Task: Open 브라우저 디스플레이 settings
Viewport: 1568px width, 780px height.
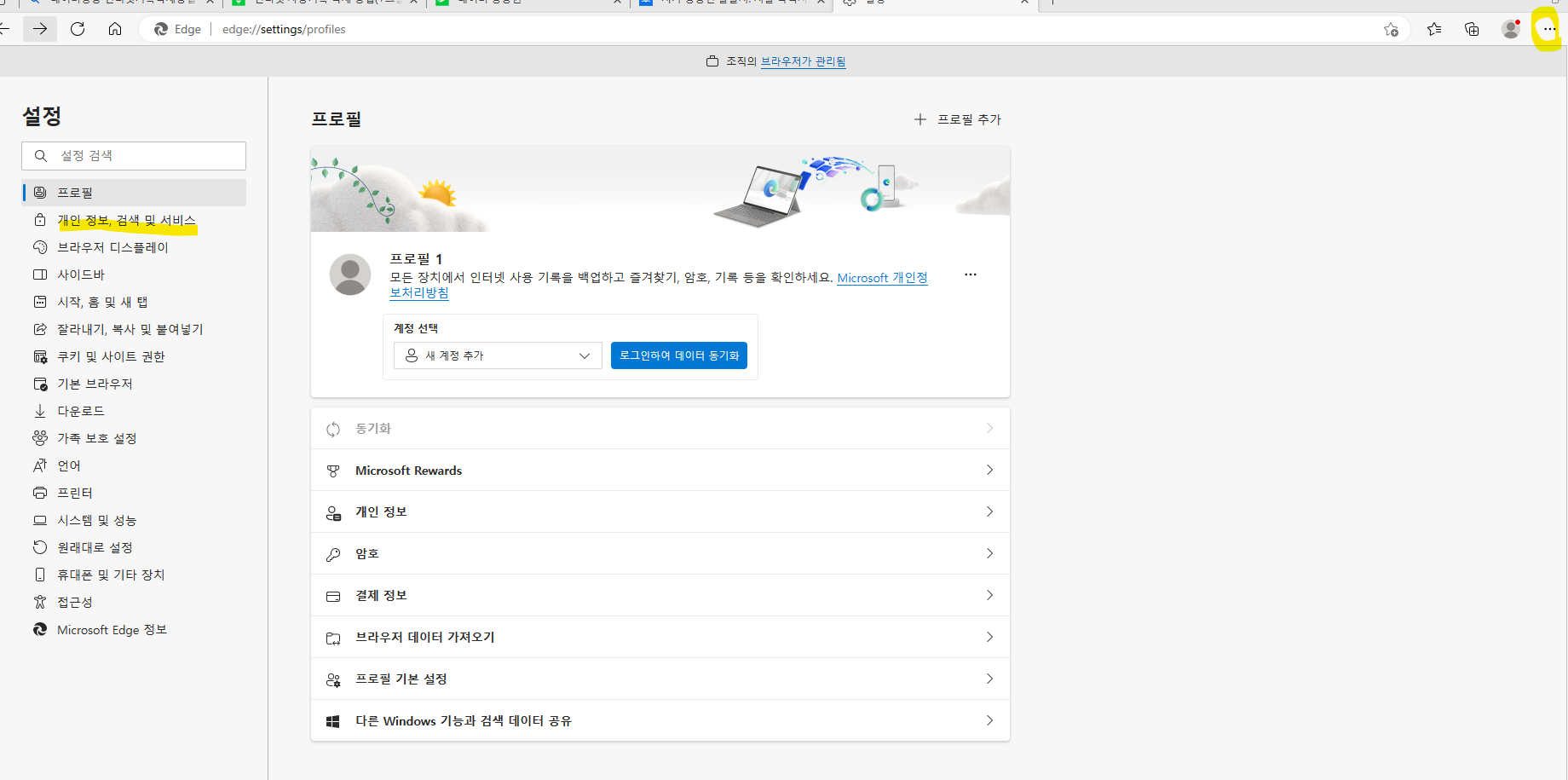Action: tap(135, 247)
